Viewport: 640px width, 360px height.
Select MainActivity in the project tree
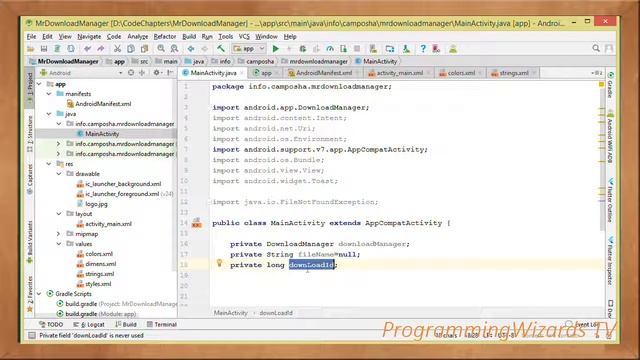click(x=102, y=134)
